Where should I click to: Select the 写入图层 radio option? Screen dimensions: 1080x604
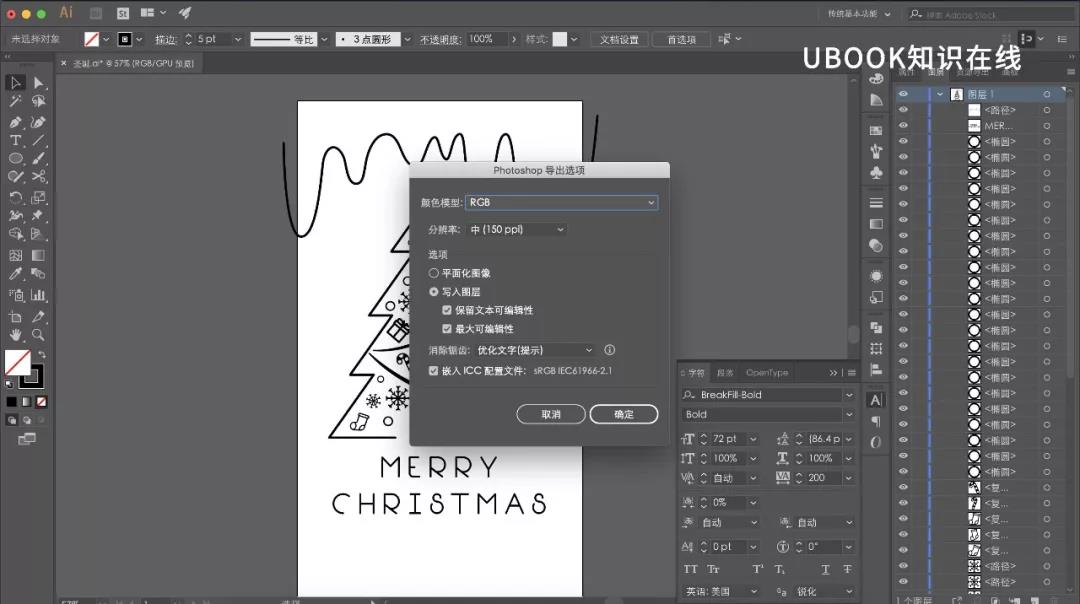click(433, 292)
